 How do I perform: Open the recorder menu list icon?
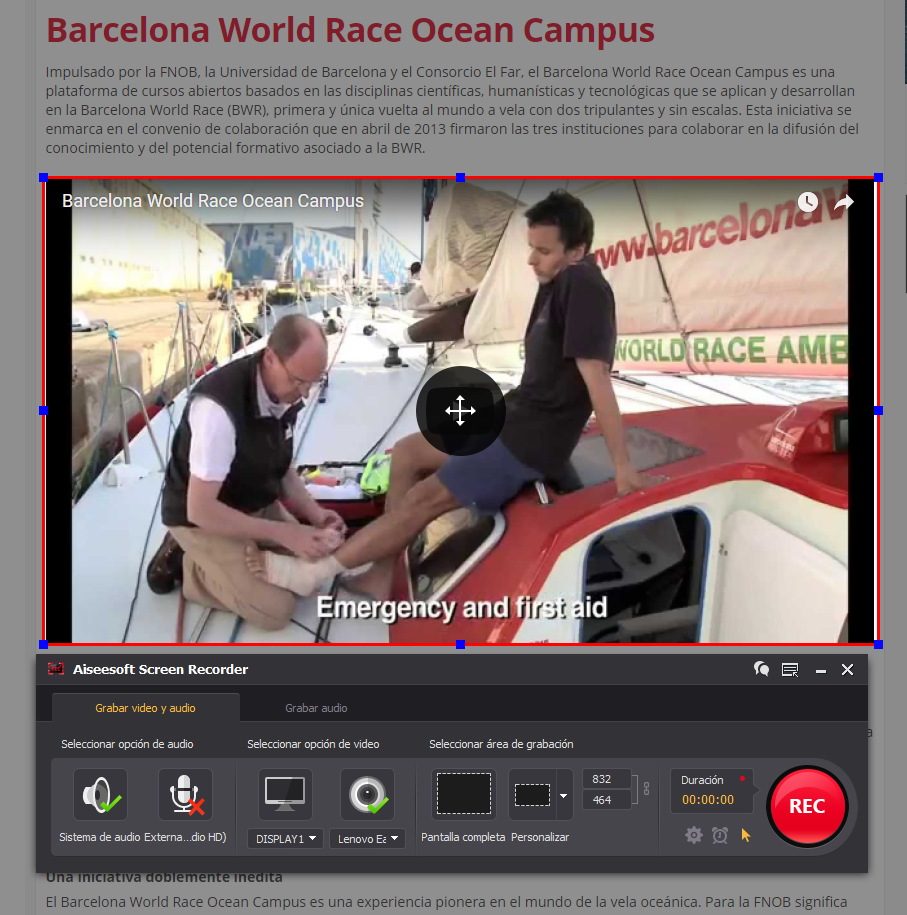click(x=790, y=670)
